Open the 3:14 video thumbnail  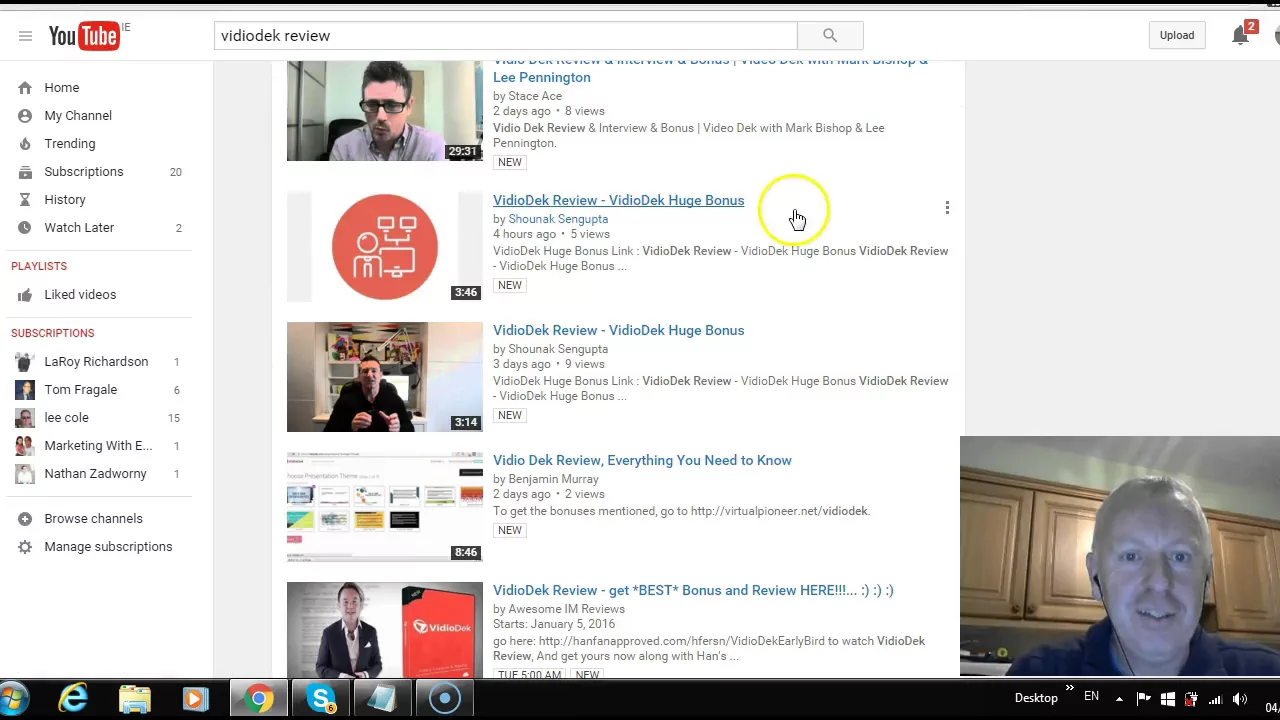385,377
